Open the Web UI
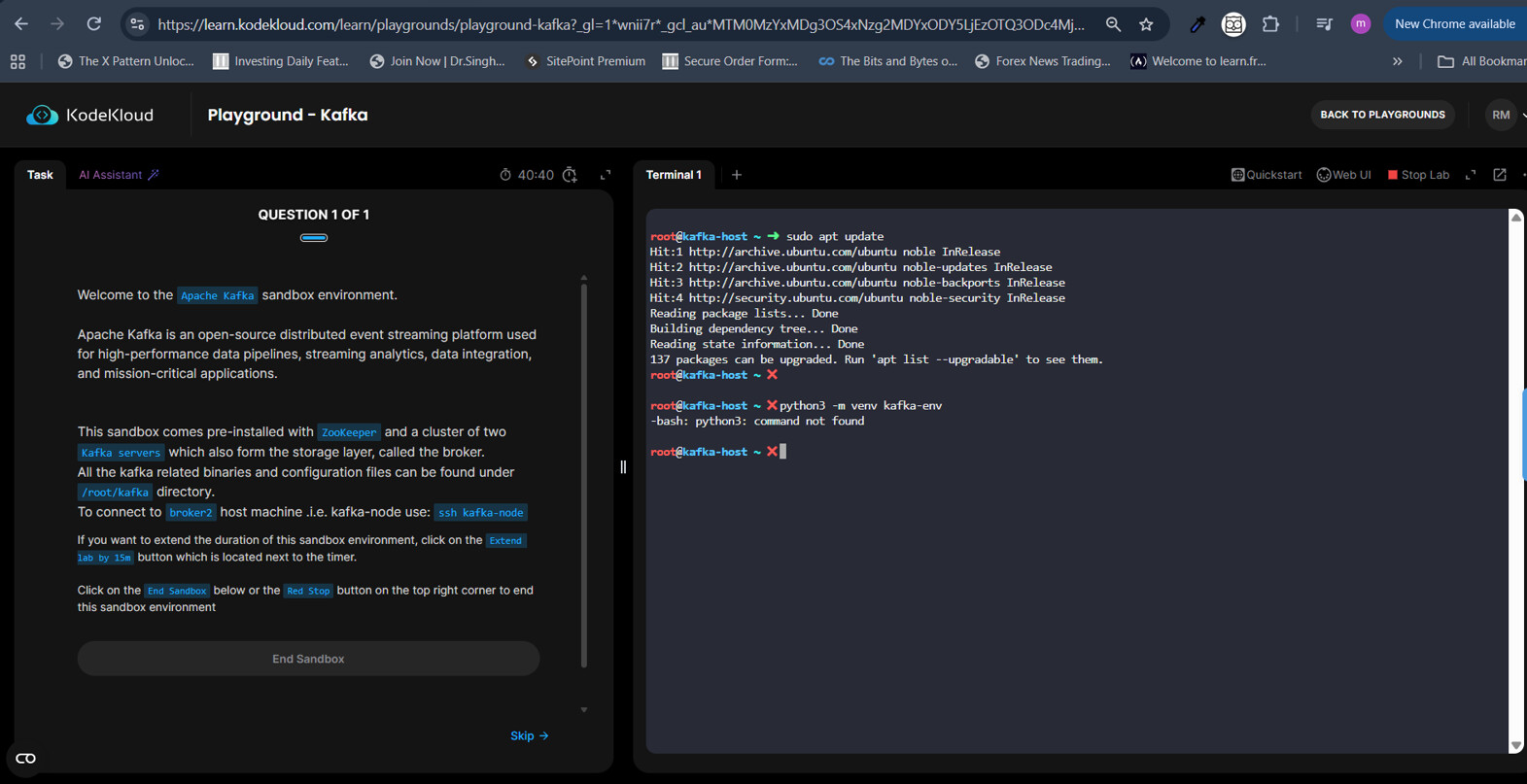Viewport: 1527px width, 784px height. [1343, 175]
